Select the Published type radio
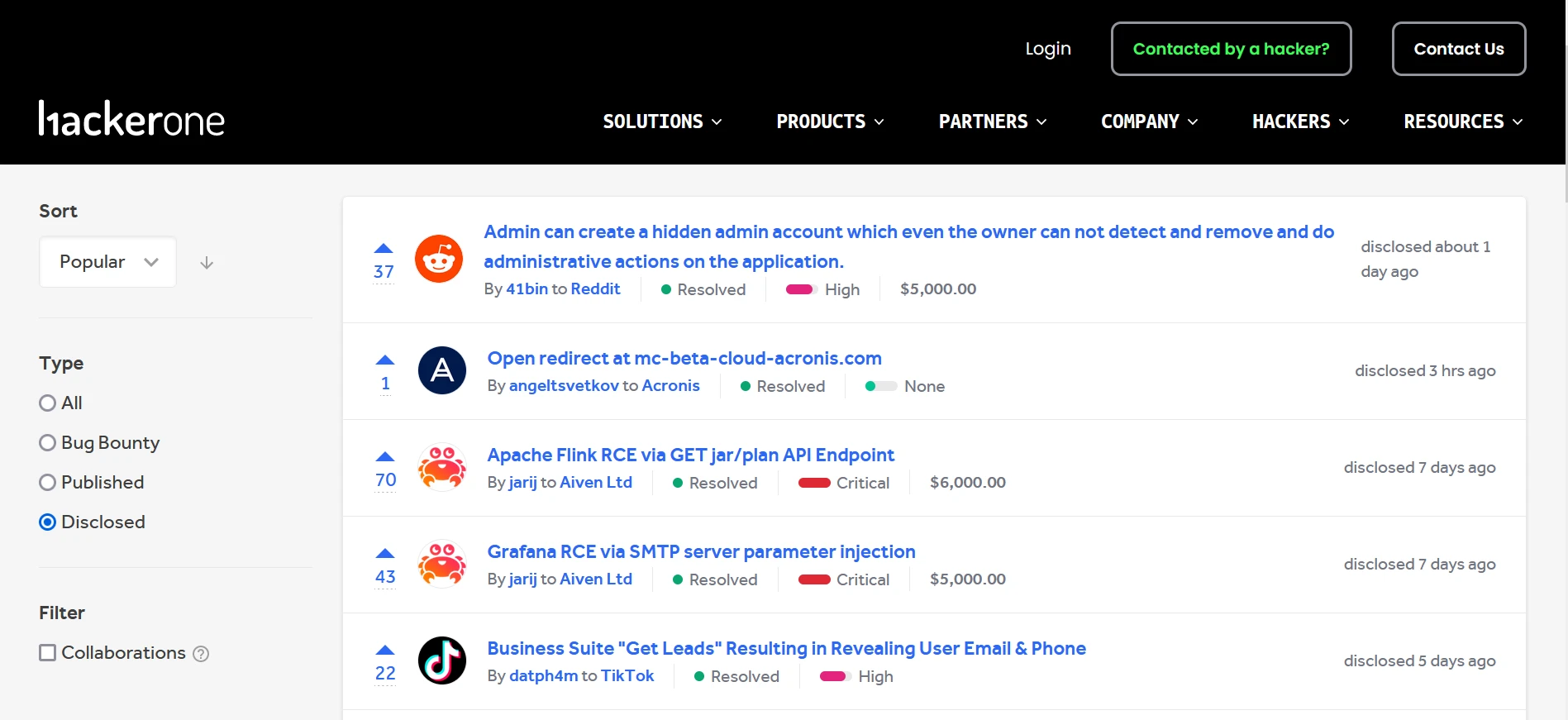This screenshot has height=720, width=1568. pyautogui.click(x=48, y=483)
